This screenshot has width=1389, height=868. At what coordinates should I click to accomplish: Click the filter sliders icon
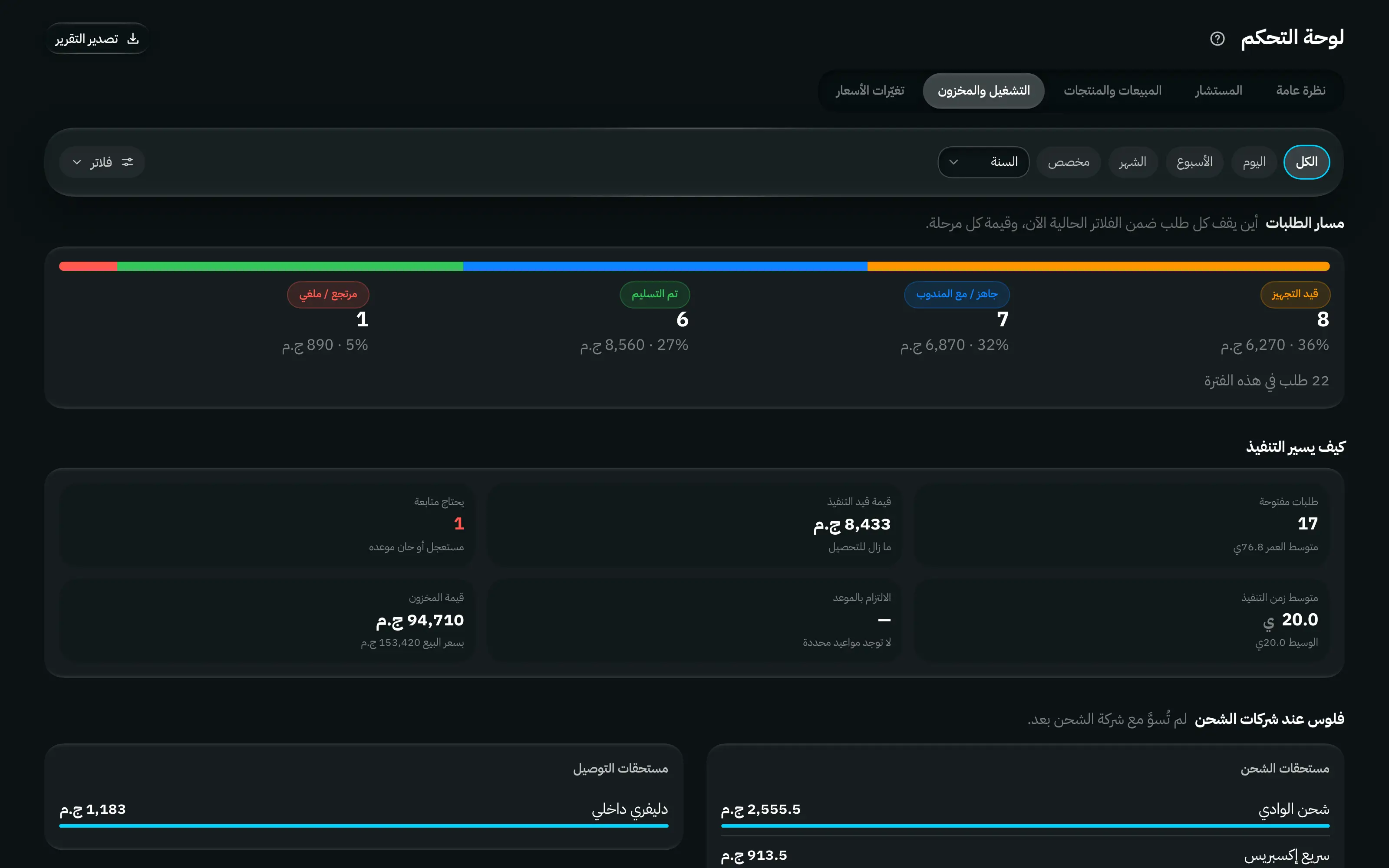[x=127, y=162]
